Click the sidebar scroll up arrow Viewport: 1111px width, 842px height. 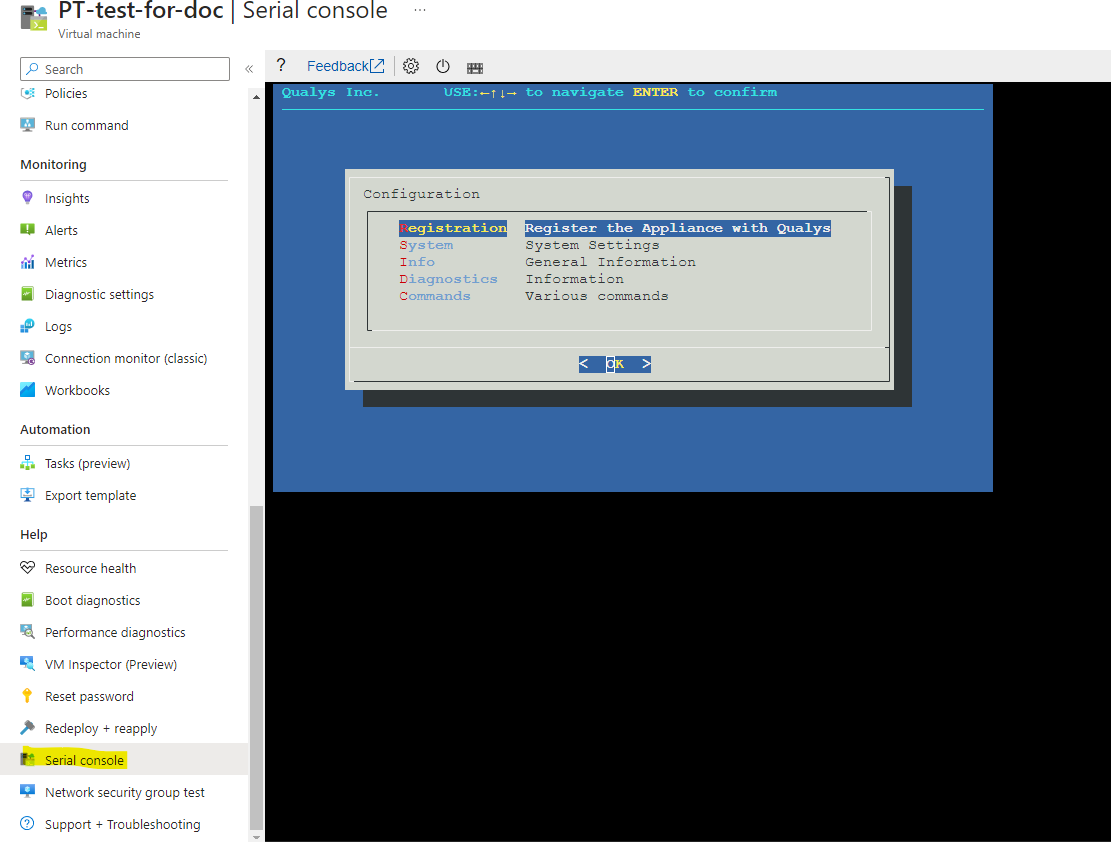pyautogui.click(x=256, y=97)
